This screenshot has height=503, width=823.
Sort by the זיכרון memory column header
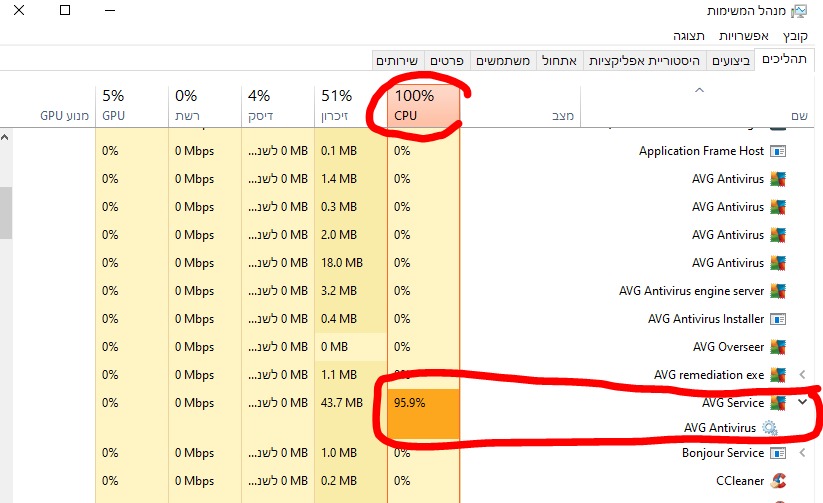pyautogui.click(x=351, y=106)
